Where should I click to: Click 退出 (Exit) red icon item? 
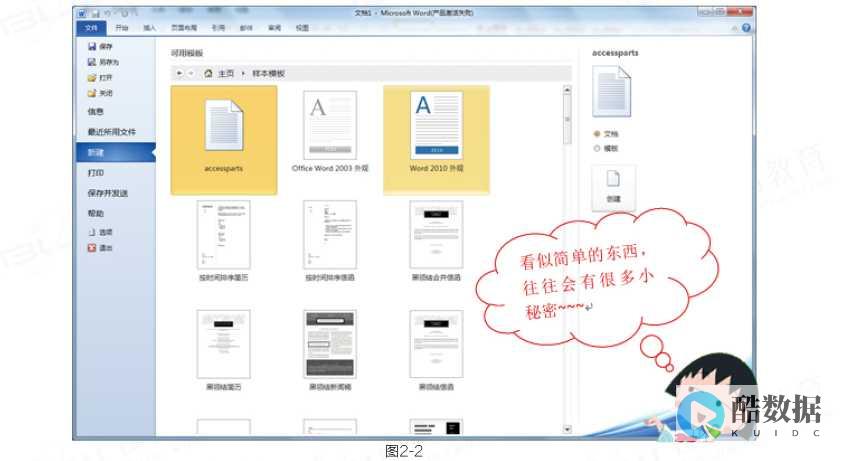coord(101,248)
